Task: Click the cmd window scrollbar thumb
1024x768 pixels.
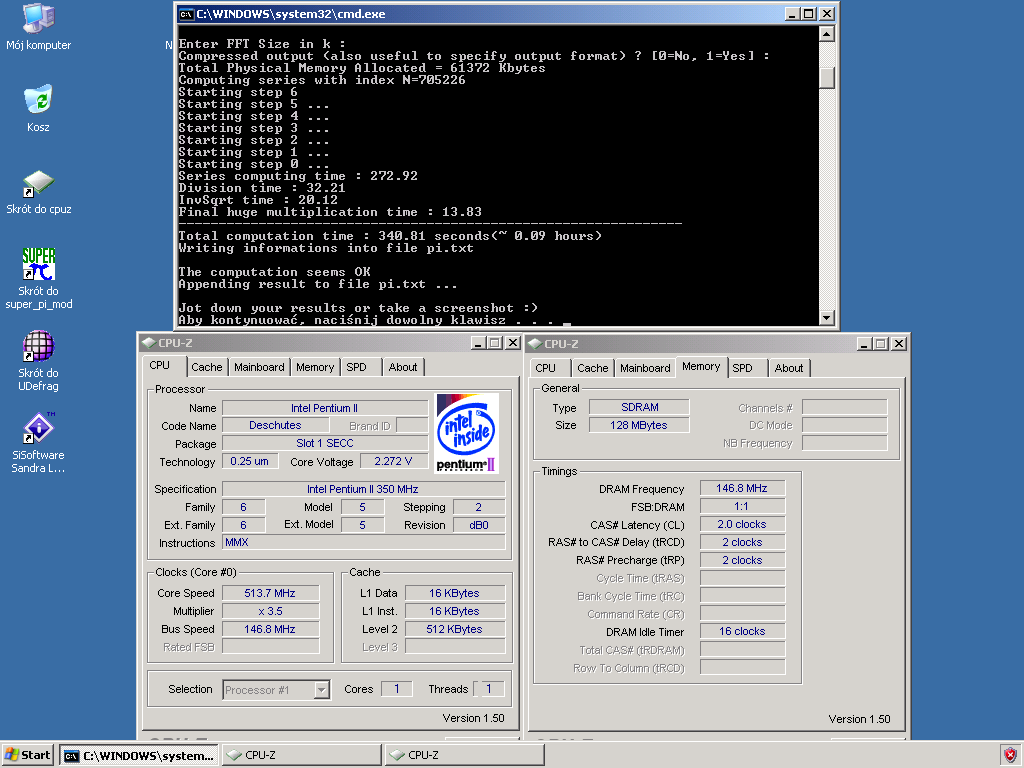Action: tap(826, 78)
